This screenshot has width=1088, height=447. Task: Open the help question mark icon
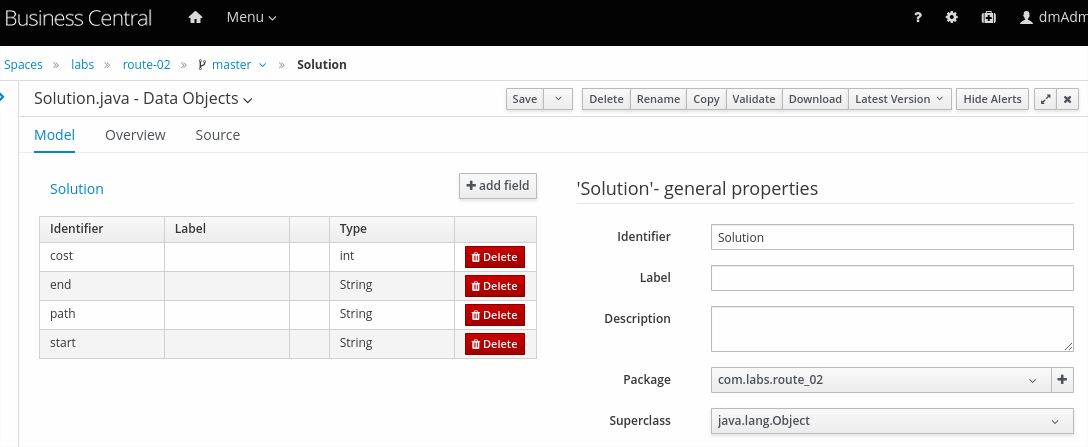[918, 18]
